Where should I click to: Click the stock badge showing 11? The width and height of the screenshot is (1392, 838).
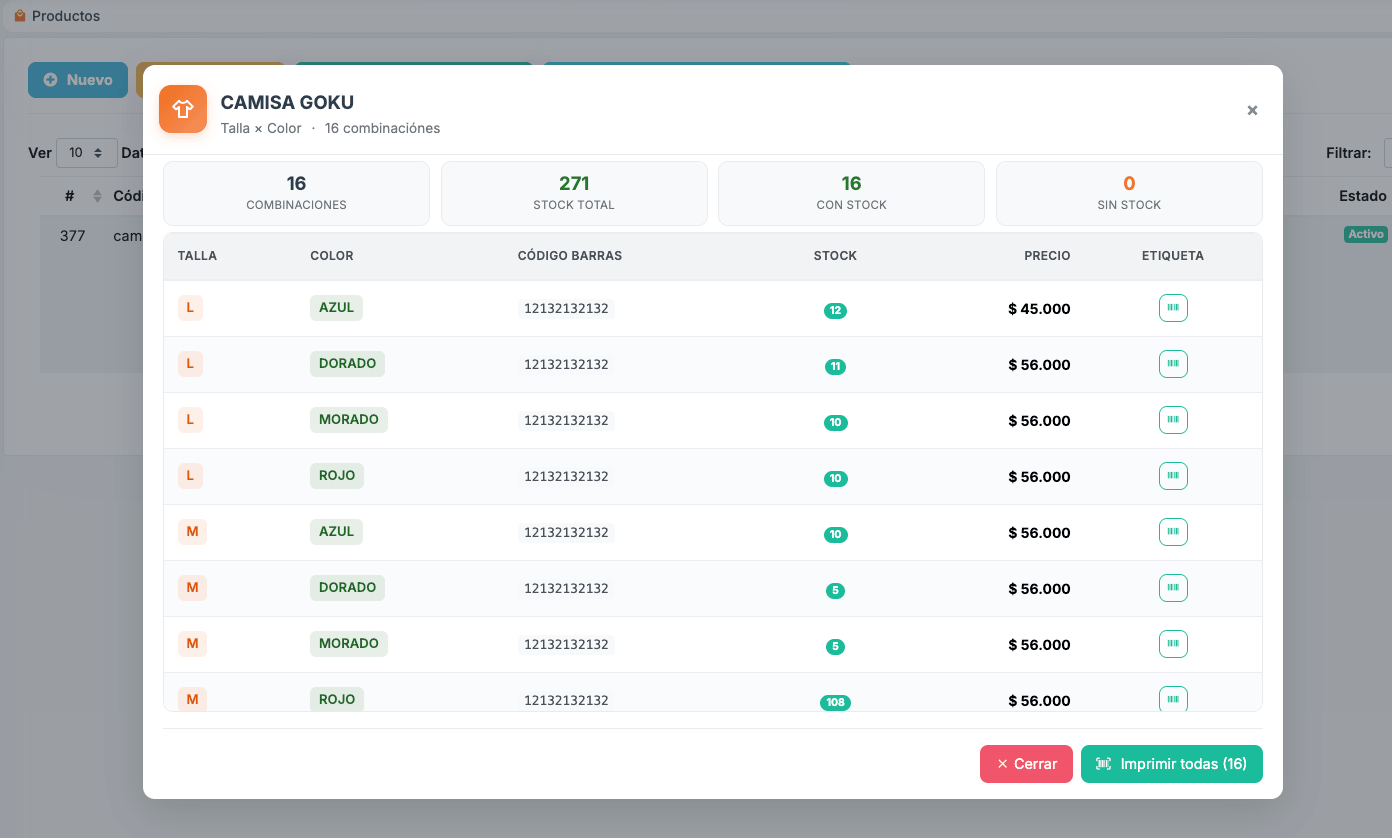835,367
